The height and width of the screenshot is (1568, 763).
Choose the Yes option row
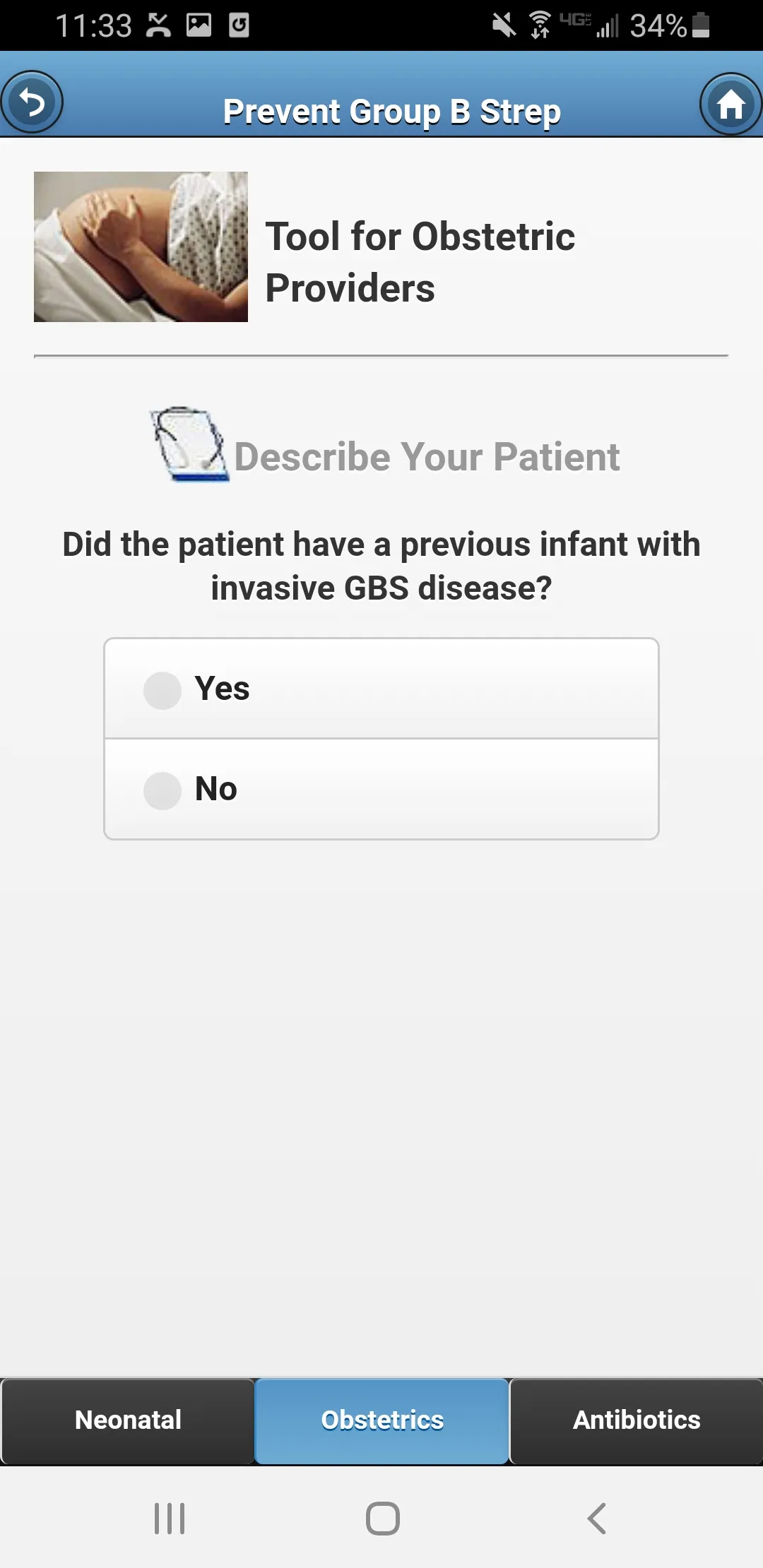tap(381, 689)
